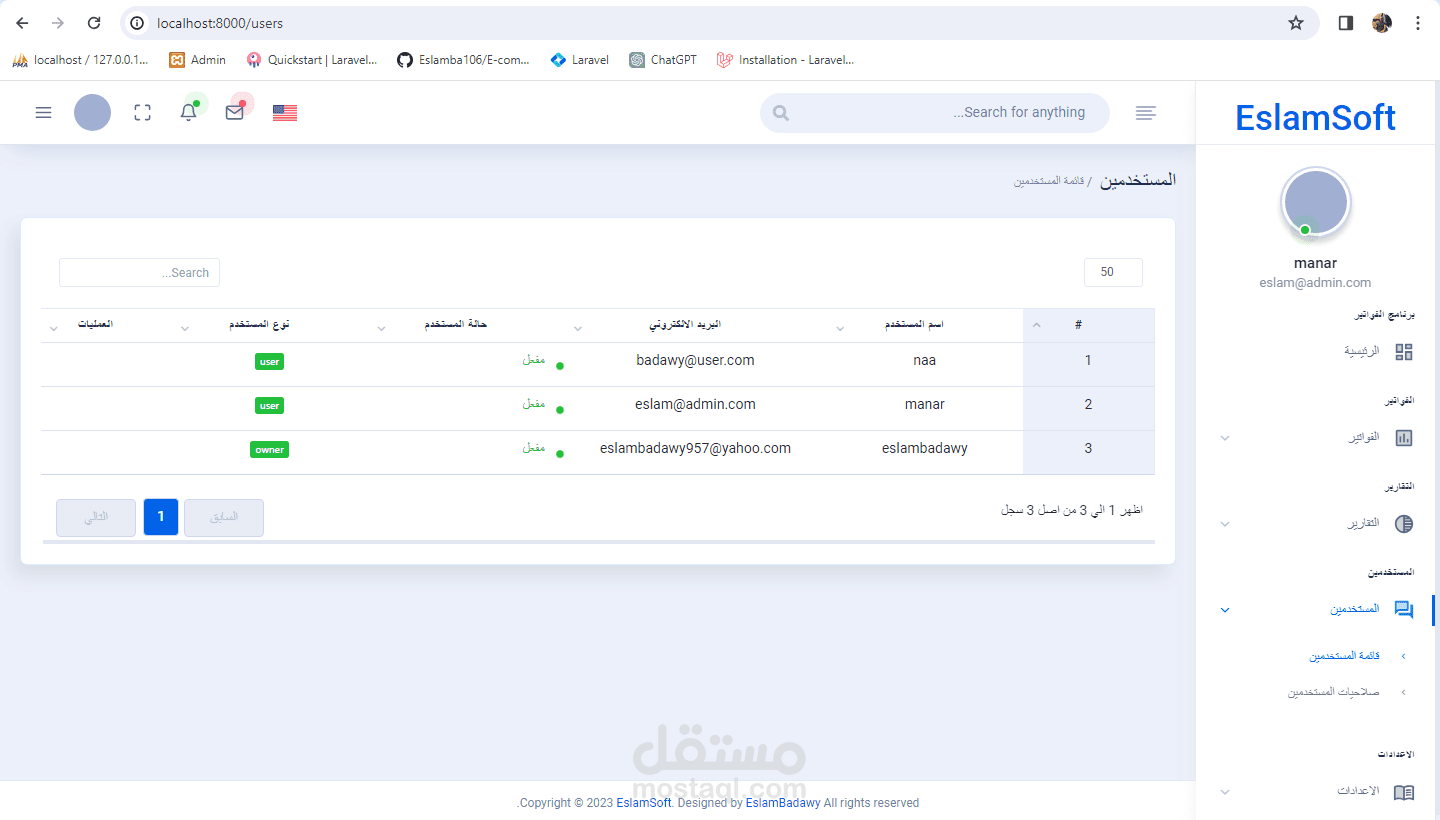Screen dimensions: 1440x820
Task: Open the Laravel bookmark
Action: [580, 60]
